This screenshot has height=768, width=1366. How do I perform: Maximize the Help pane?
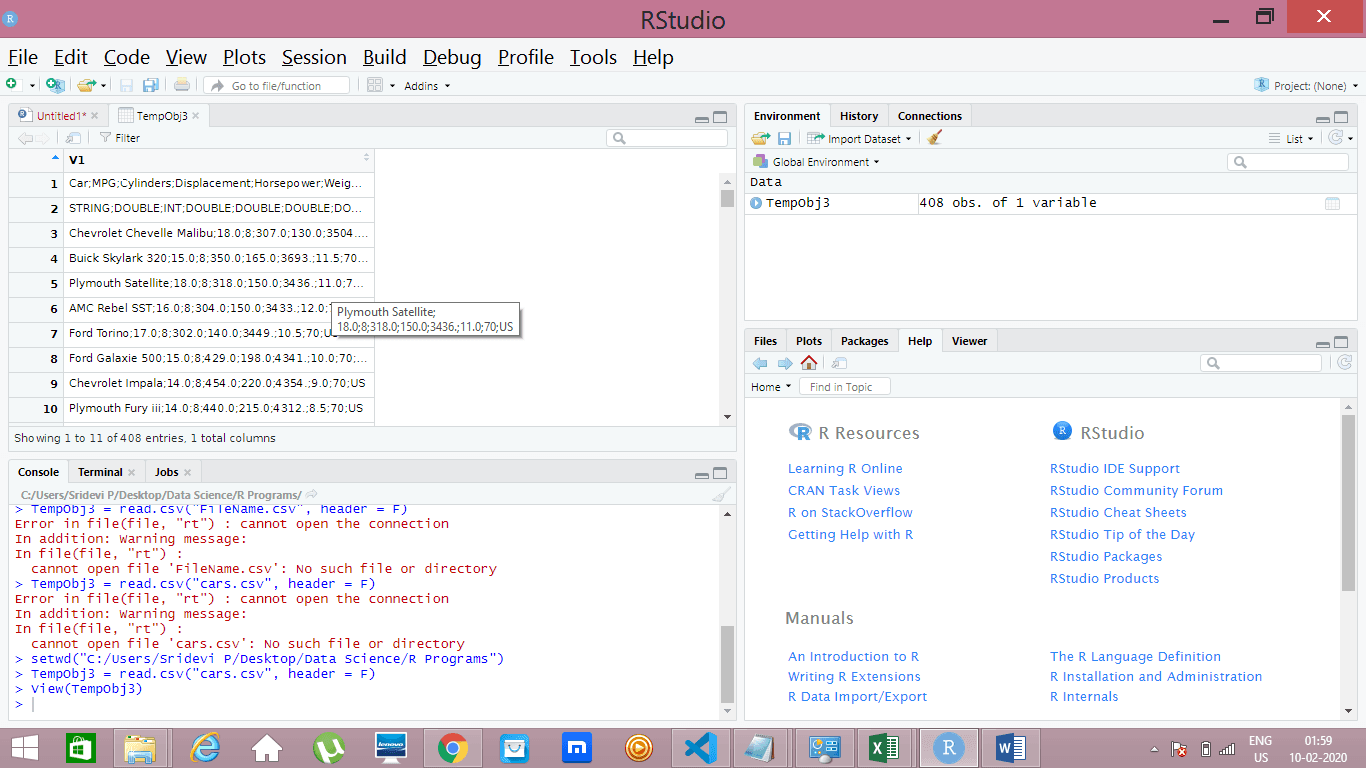tap(1342, 342)
